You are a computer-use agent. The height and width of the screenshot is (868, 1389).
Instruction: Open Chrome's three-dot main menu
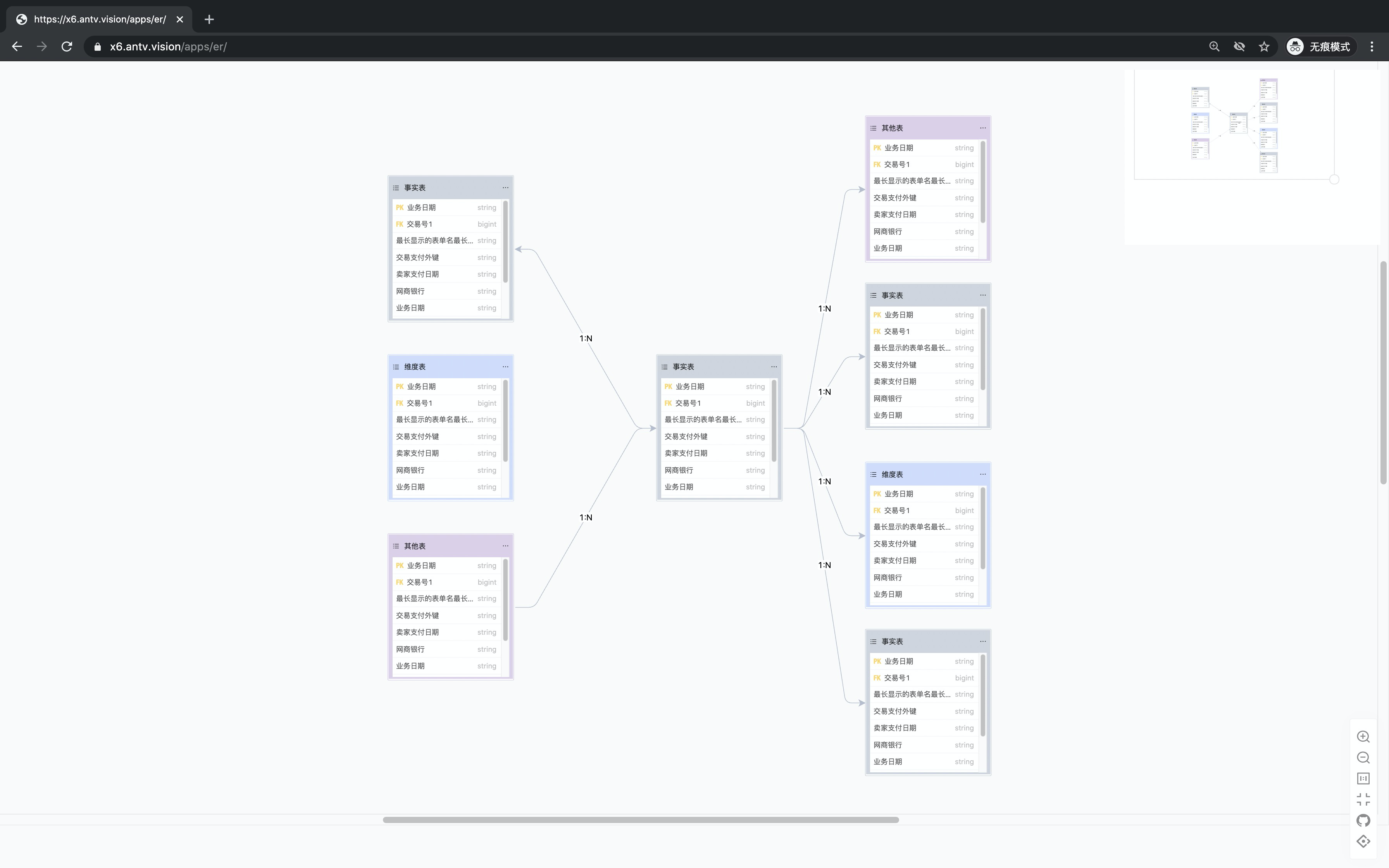1372,46
